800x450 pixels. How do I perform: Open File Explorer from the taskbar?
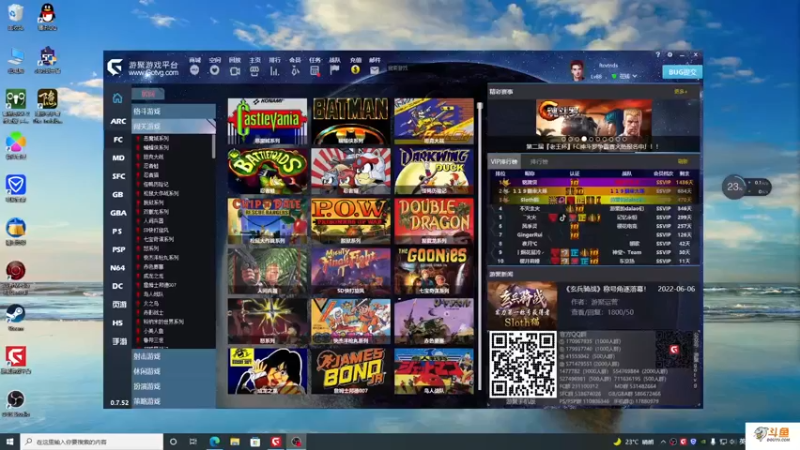click(235, 441)
